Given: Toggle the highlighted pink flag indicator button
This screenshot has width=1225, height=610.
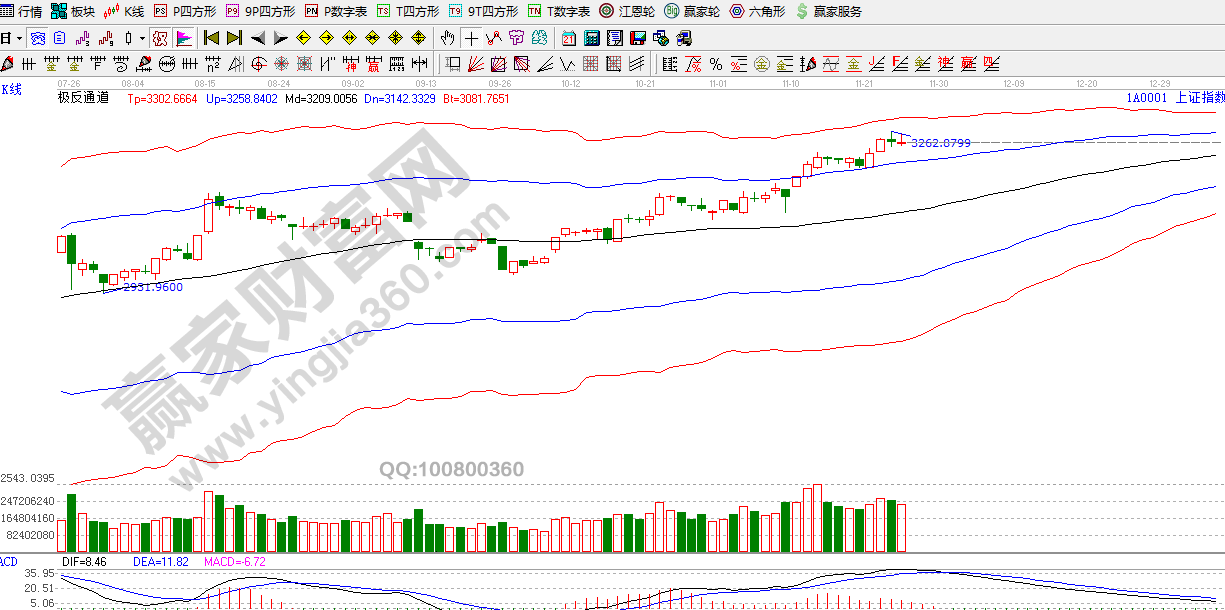Looking at the screenshot, I should [x=184, y=39].
